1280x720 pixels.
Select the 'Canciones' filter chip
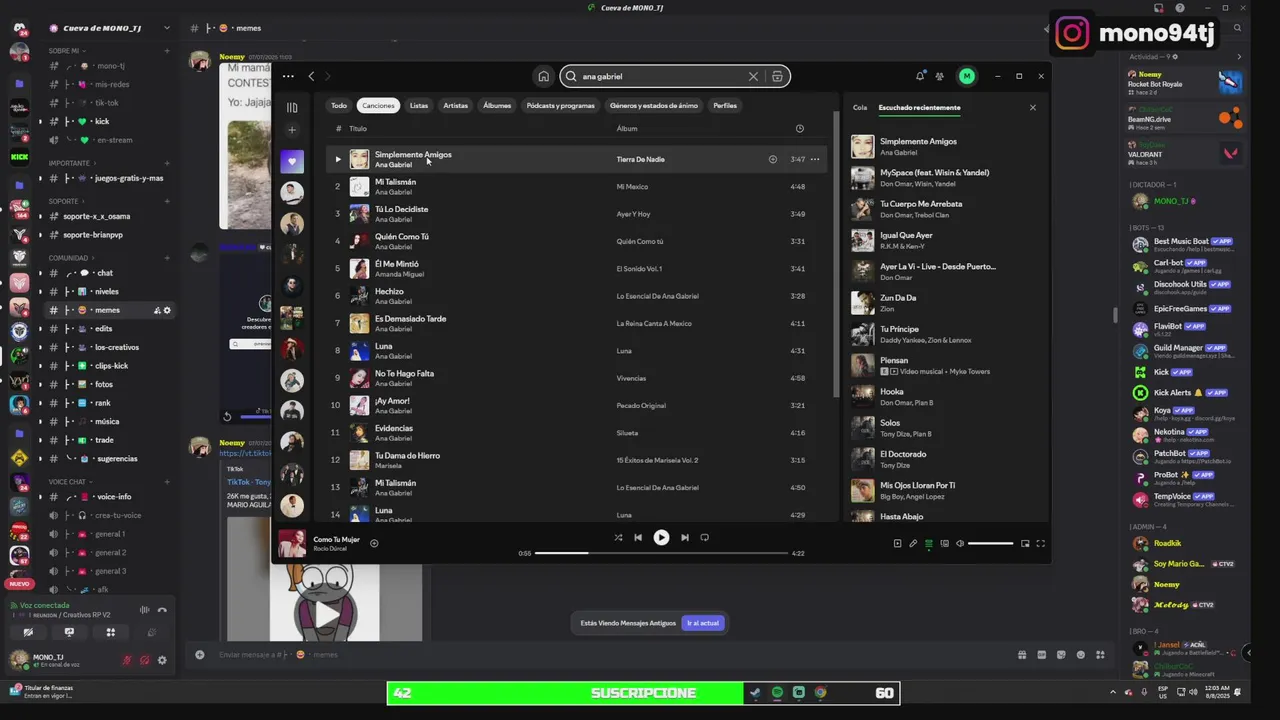(x=378, y=105)
